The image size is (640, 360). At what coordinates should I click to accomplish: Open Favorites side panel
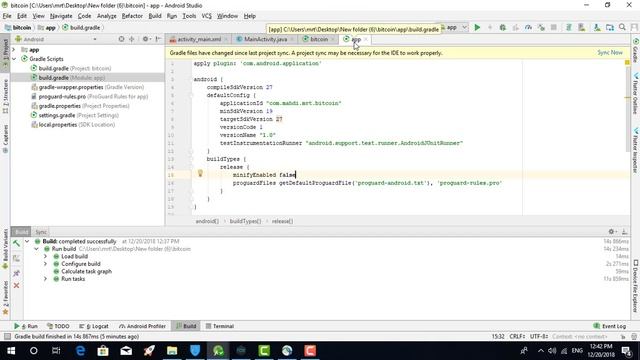pos(5,298)
